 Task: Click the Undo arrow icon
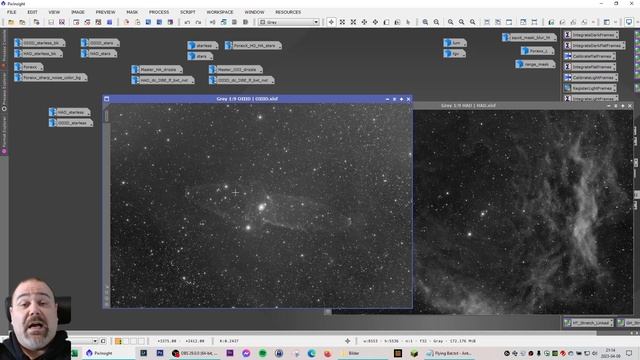click(187, 22)
